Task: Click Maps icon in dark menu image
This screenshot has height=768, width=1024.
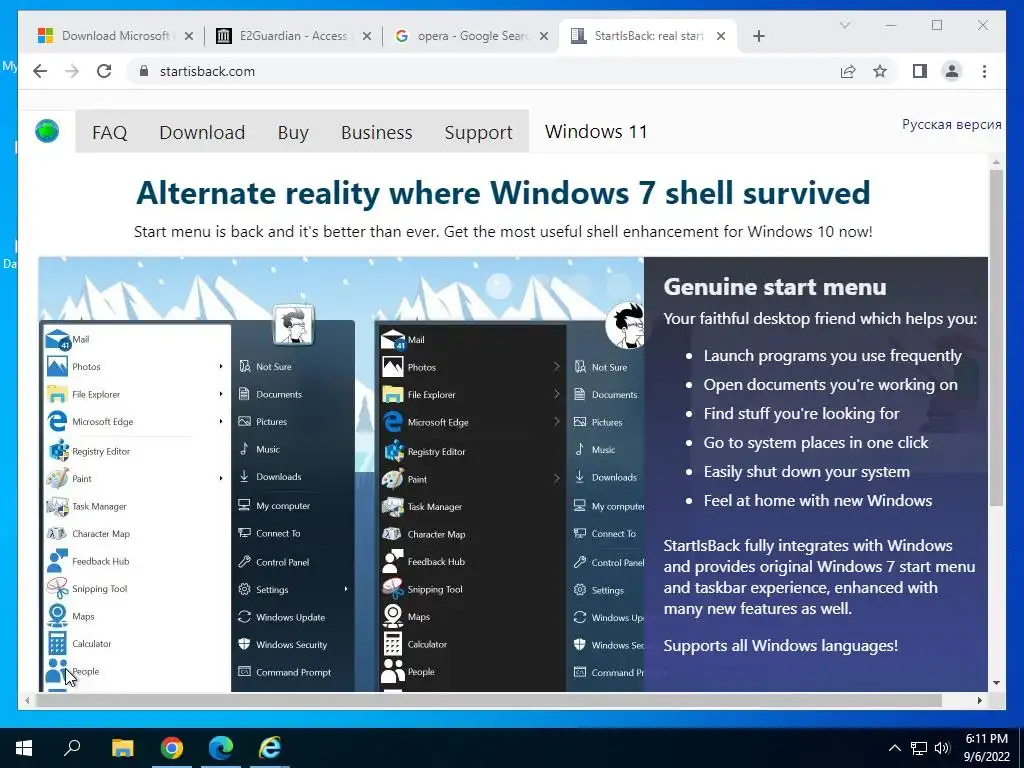Action: pos(392,616)
